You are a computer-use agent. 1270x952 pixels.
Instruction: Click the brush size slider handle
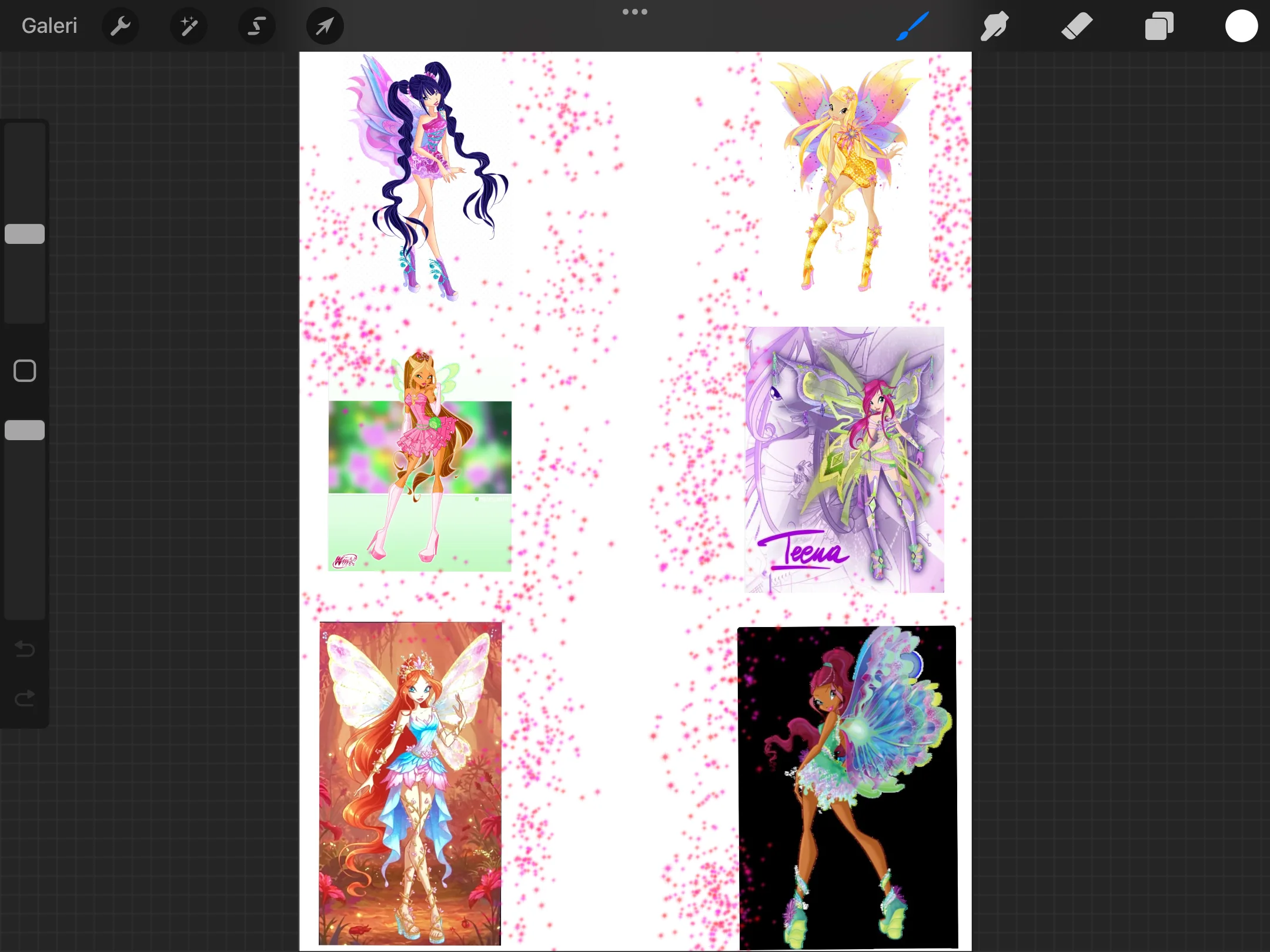point(25,234)
